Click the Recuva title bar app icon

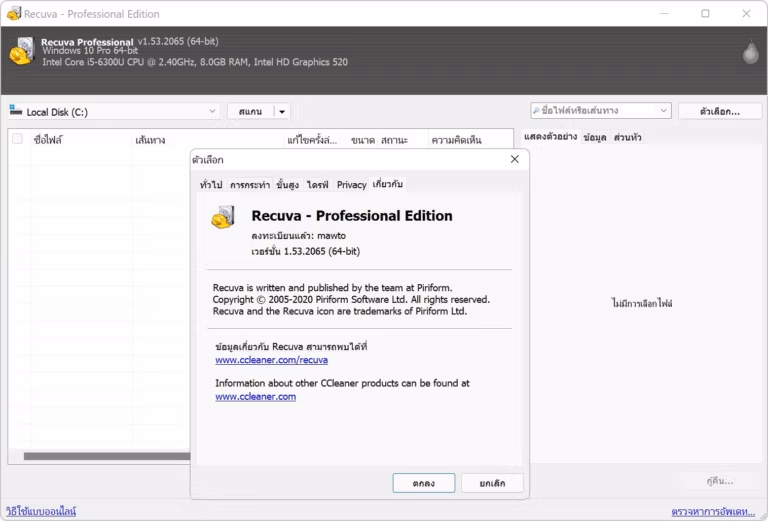point(14,13)
